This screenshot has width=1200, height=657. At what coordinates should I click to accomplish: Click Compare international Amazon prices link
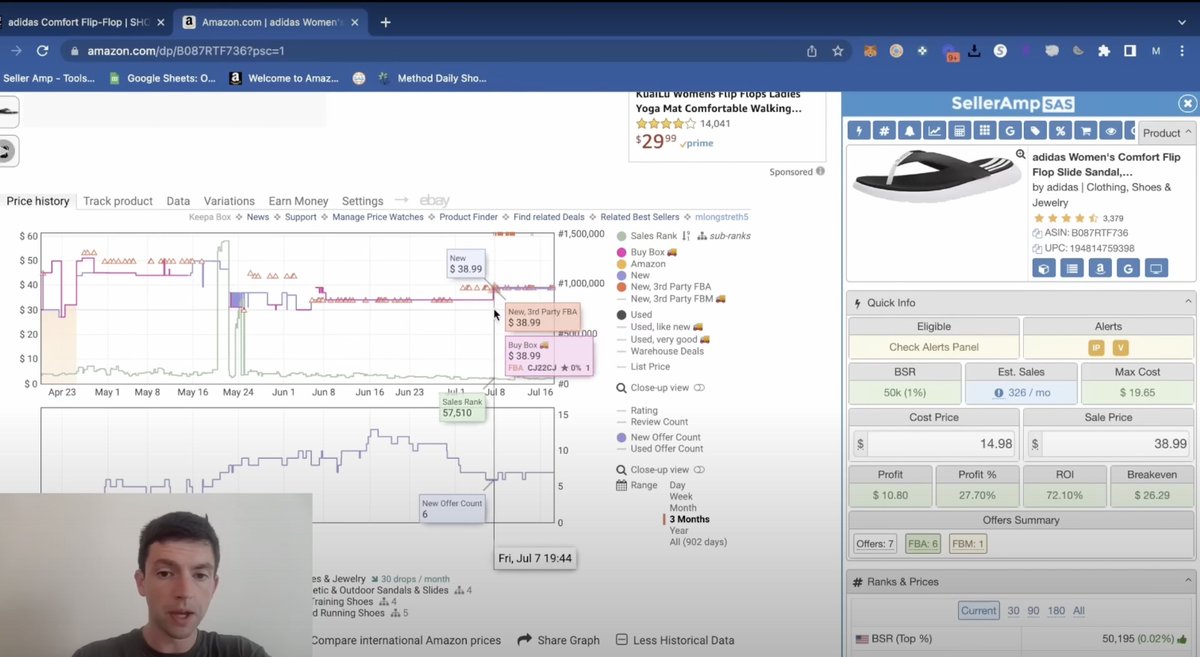coord(405,640)
